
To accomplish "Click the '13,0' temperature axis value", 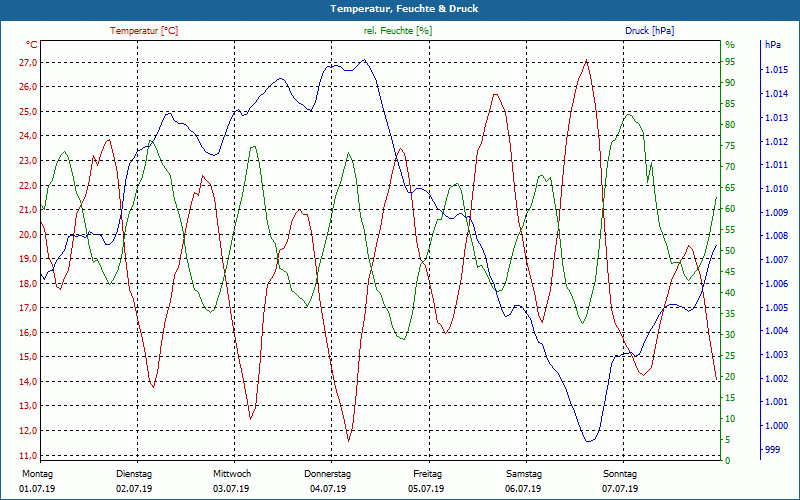I will [x=28, y=406].
